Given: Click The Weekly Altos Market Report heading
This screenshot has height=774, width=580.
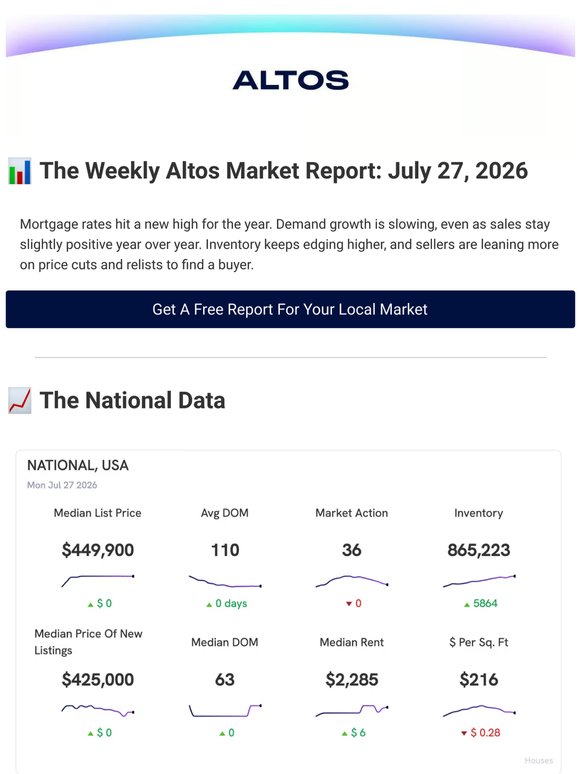Looking at the screenshot, I should click(284, 171).
